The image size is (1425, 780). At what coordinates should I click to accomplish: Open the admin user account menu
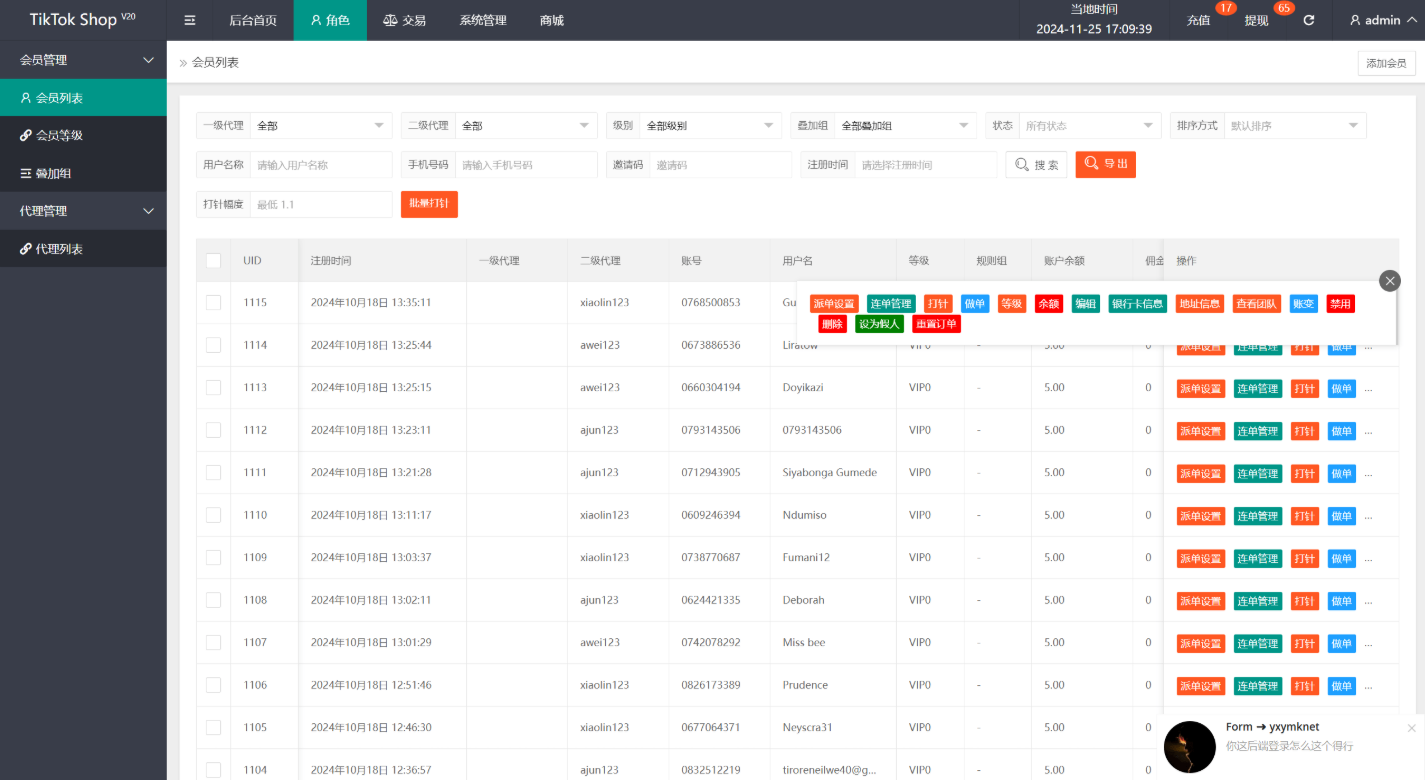click(x=1381, y=20)
